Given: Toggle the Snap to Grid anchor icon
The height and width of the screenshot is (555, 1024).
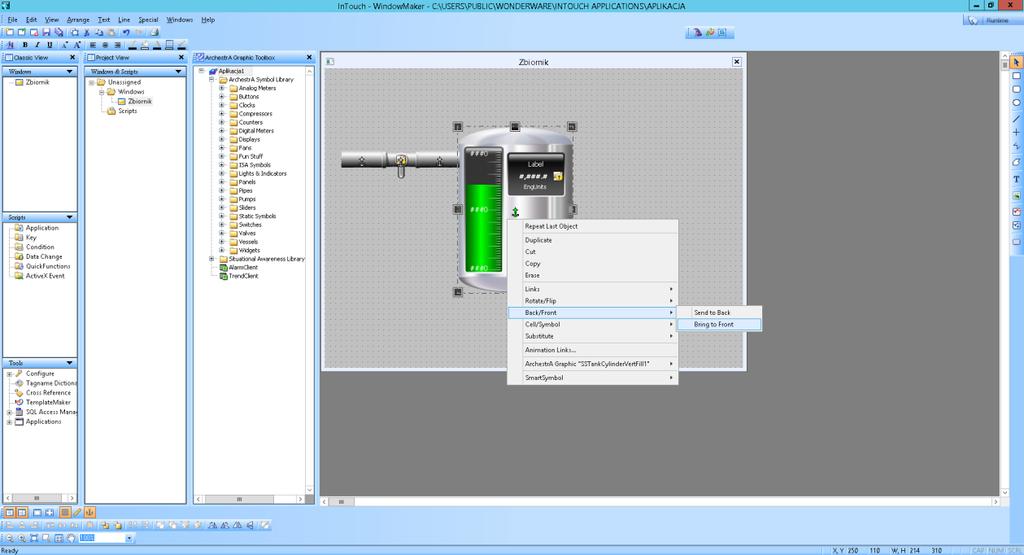Looking at the screenshot, I should pyautogui.click(x=90, y=513).
